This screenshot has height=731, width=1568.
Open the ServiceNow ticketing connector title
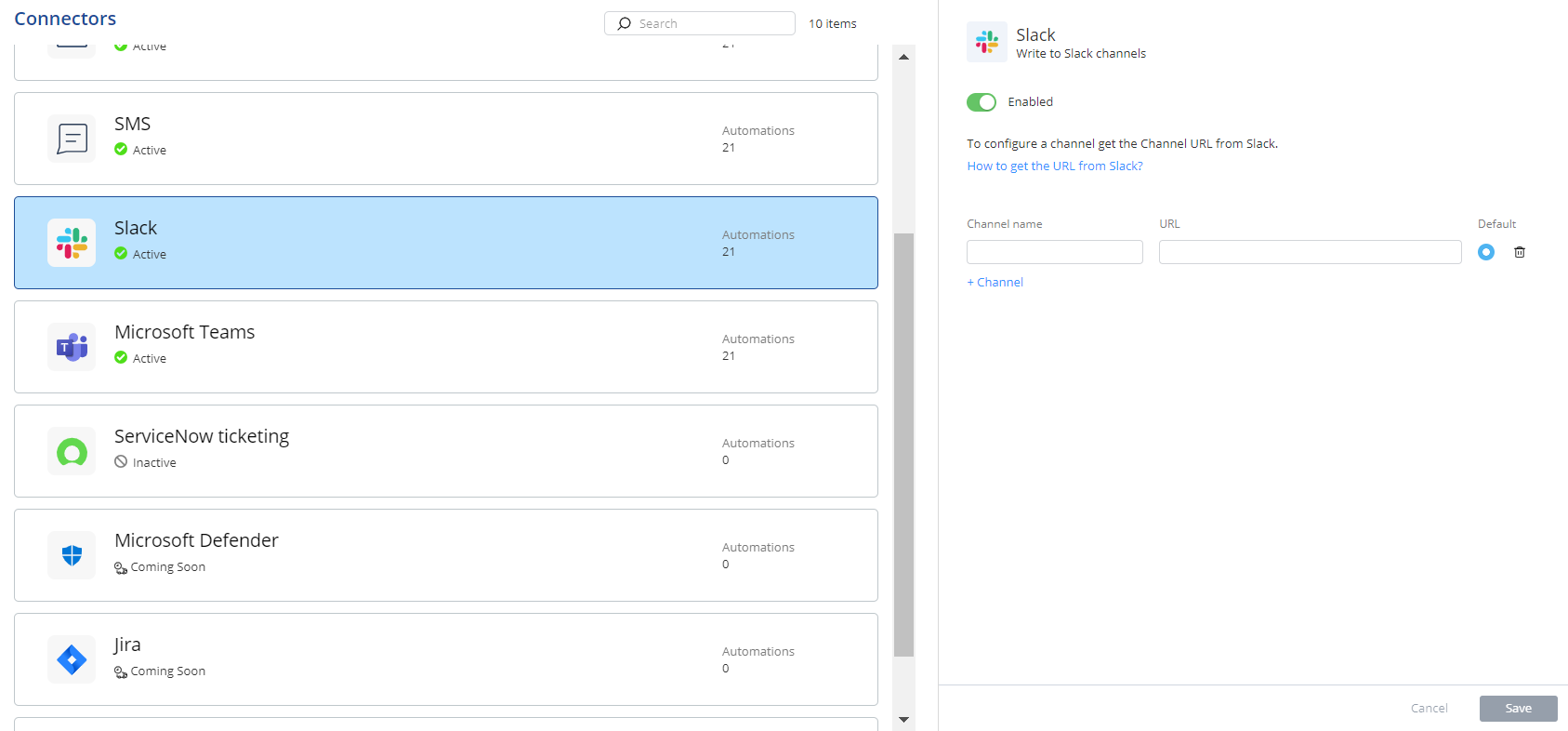202,436
